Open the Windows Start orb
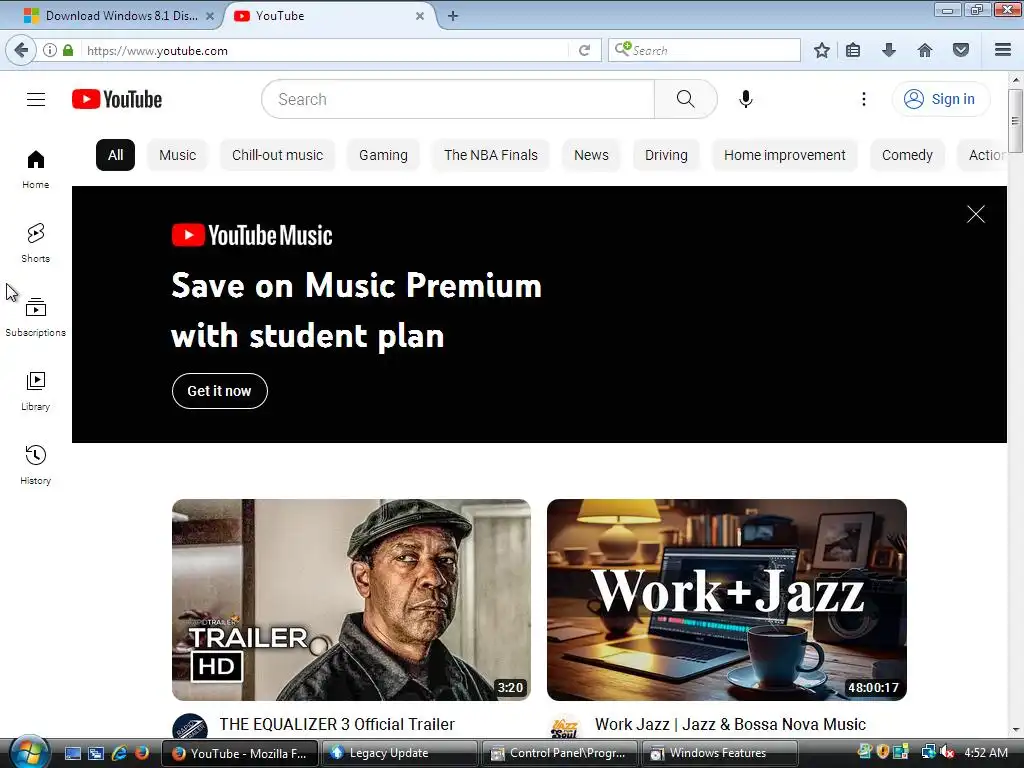Viewport: 1024px width, 768px height. [x=29, y=752]
